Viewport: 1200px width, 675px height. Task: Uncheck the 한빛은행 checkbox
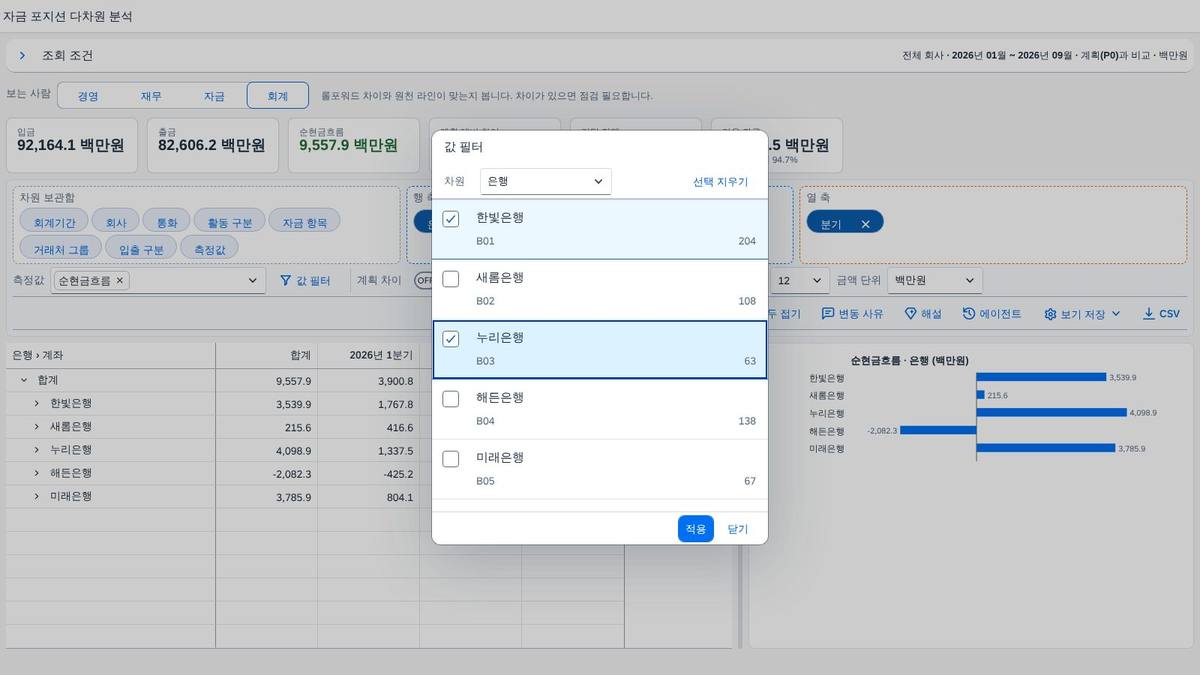tap(451, 219)
